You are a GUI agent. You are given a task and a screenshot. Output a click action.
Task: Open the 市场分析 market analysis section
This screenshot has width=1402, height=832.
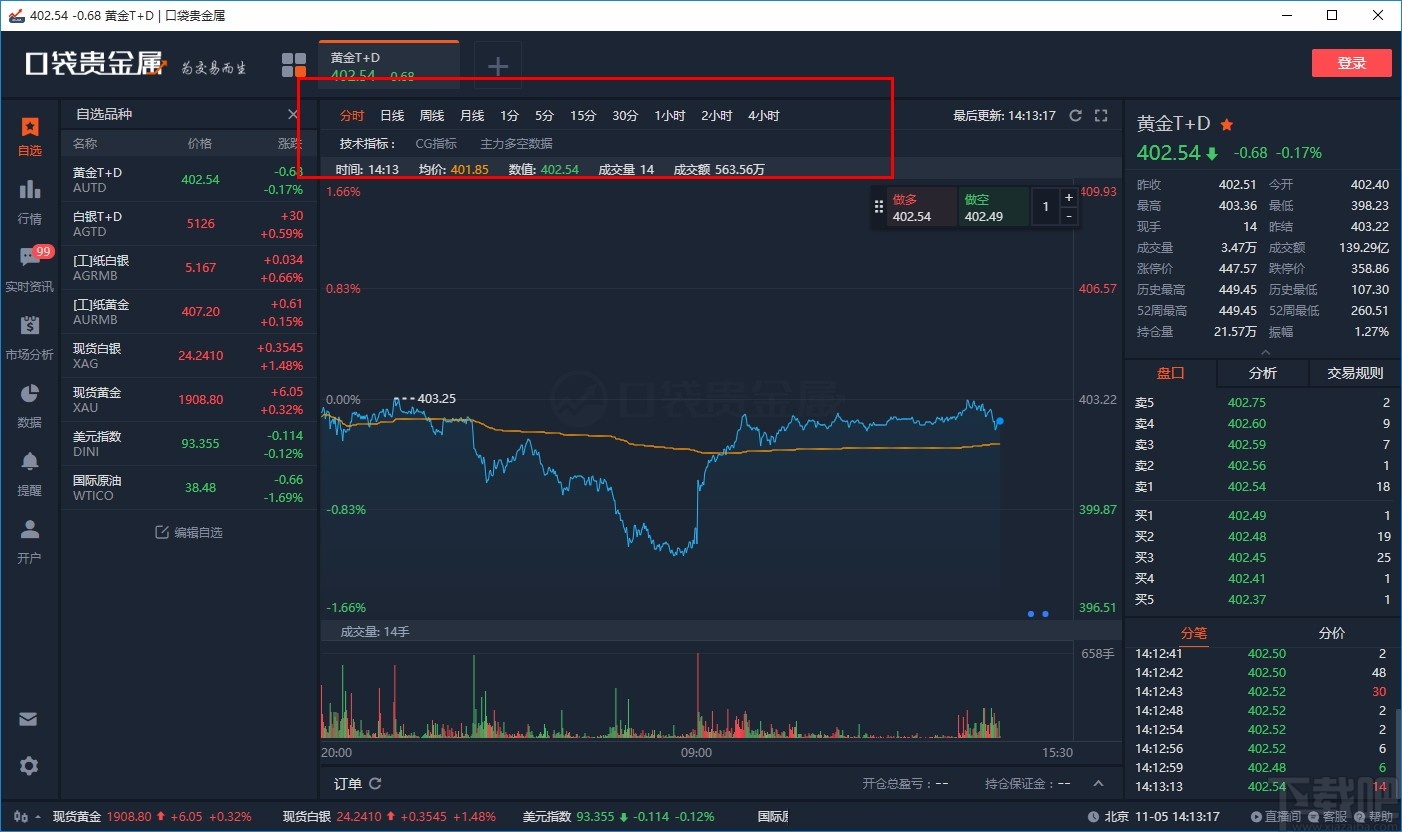coord(29,336)
